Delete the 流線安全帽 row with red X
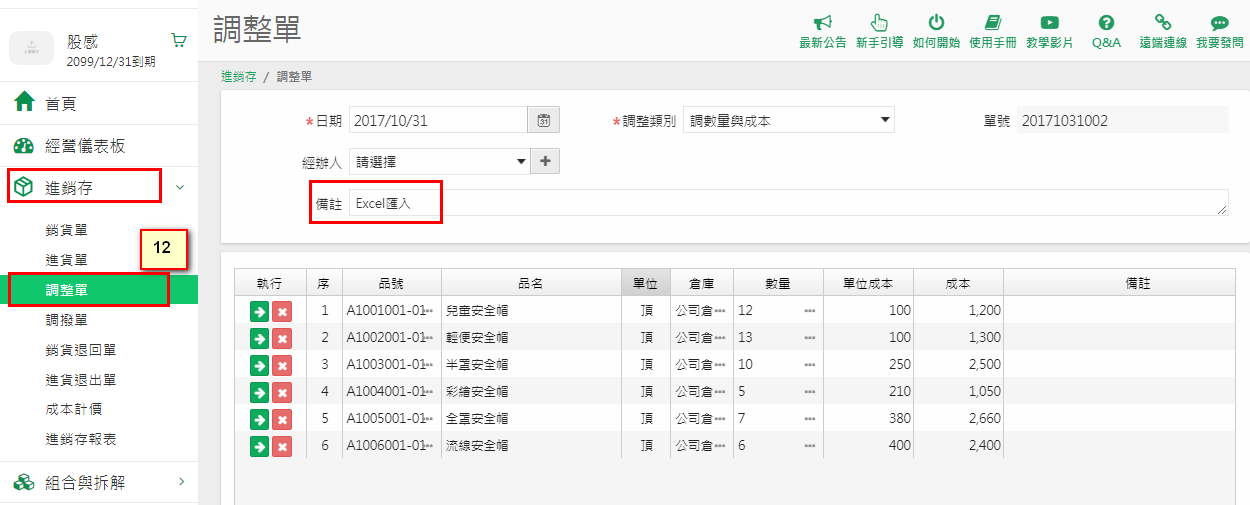1250x505 pixels. [x=282, y=446]
